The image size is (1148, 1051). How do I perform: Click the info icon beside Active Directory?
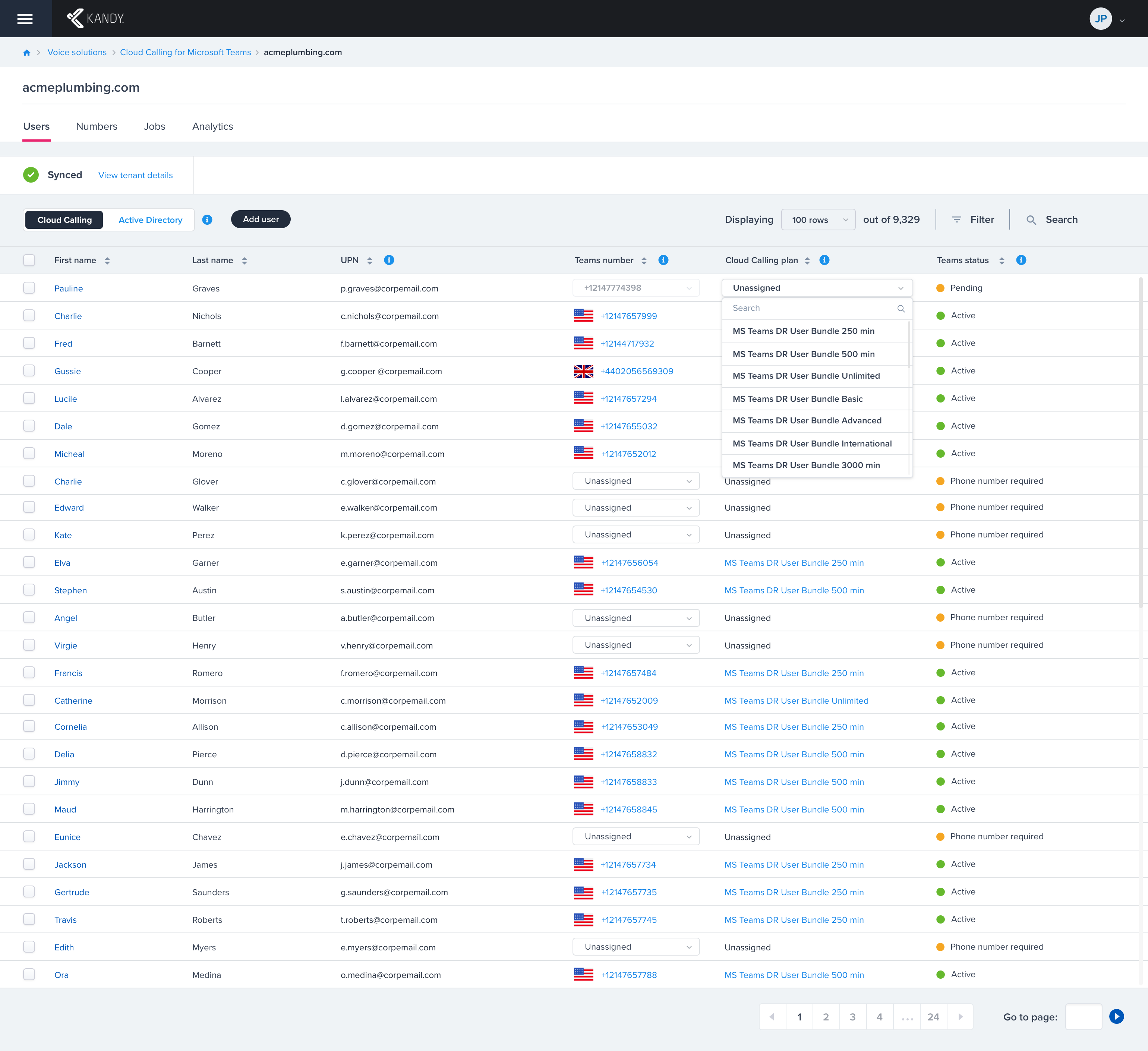[207, 220]
